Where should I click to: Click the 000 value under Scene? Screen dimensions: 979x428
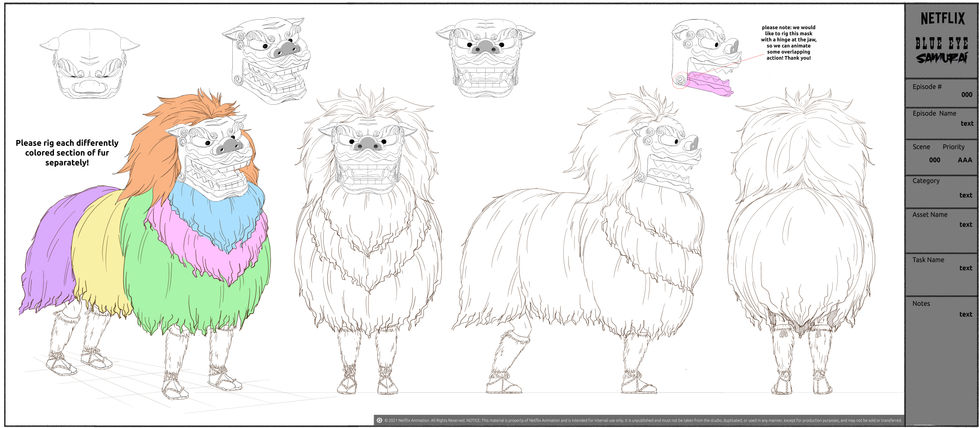coord(934,159)
